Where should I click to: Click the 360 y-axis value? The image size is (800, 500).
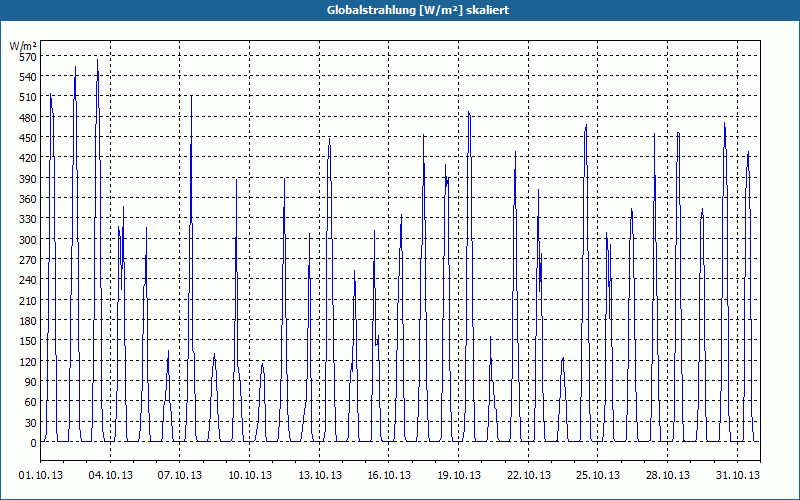(x=28, y=199)
